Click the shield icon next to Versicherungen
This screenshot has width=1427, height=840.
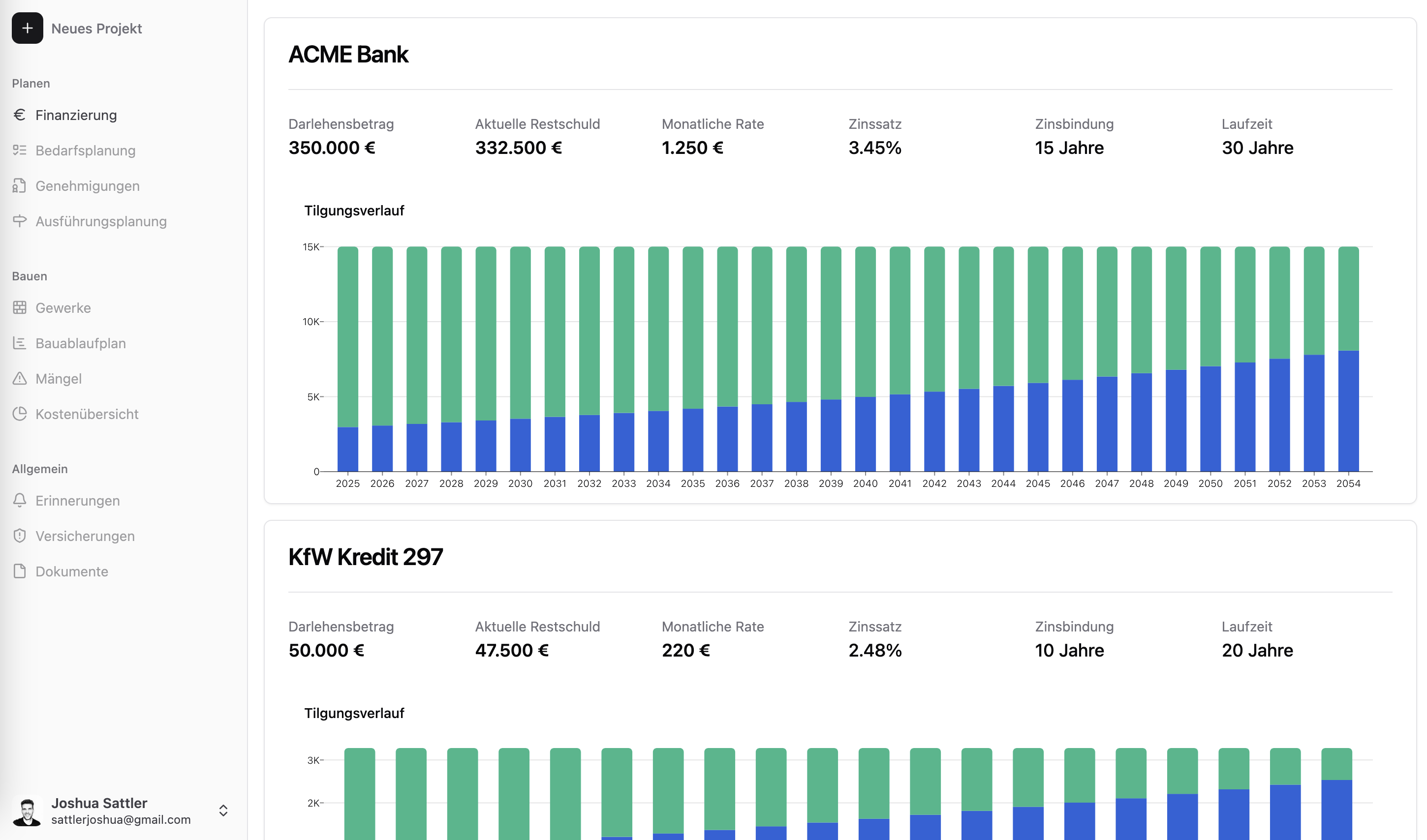pos(19,536)
